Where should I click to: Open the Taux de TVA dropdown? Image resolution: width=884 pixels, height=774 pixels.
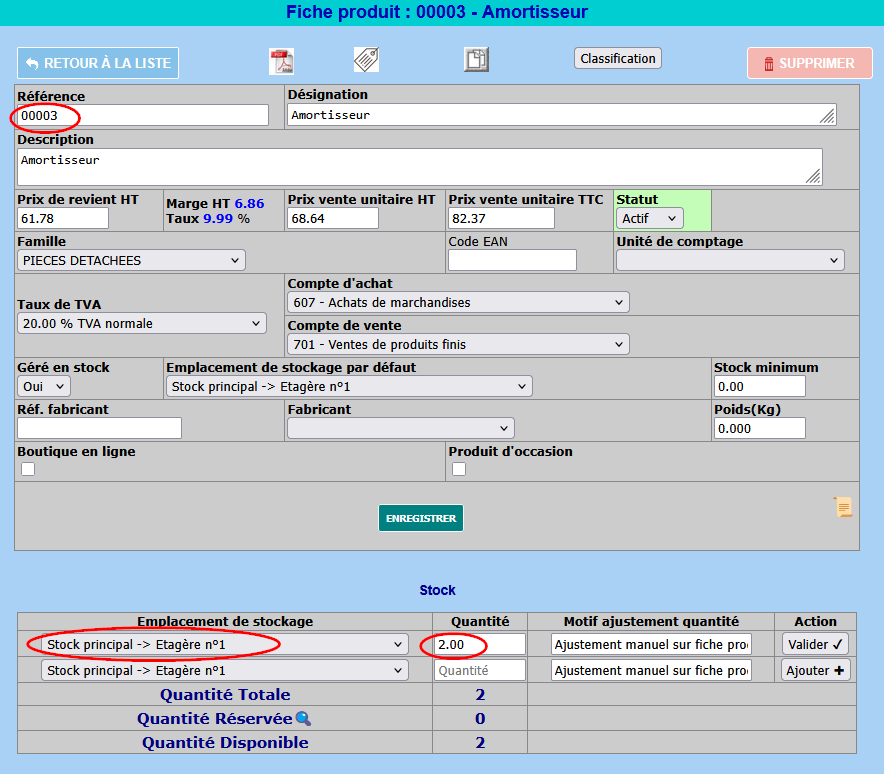[x=142, y=323]
